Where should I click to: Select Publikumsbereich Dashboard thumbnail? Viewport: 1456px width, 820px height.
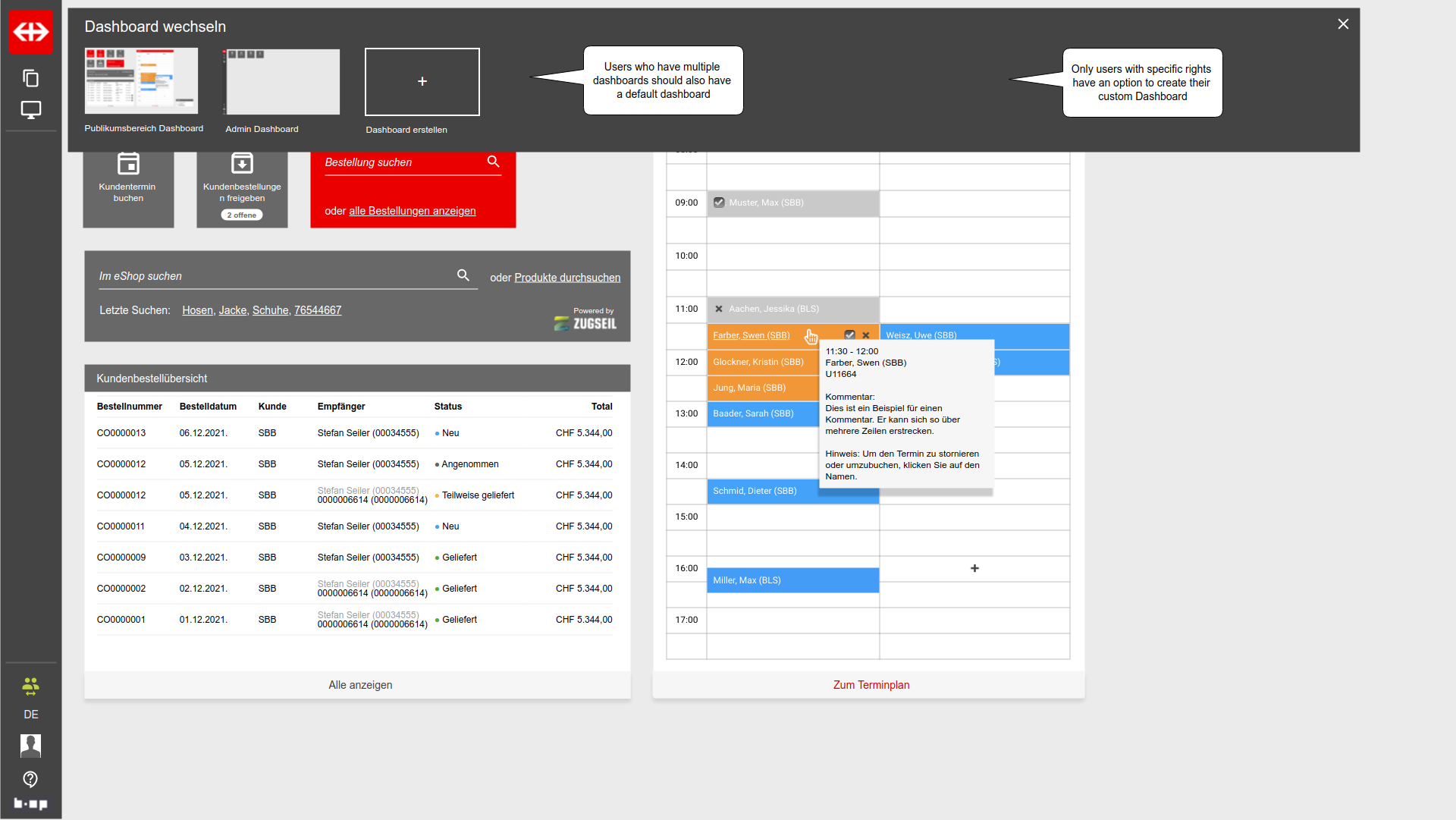(x=141, y=81)
